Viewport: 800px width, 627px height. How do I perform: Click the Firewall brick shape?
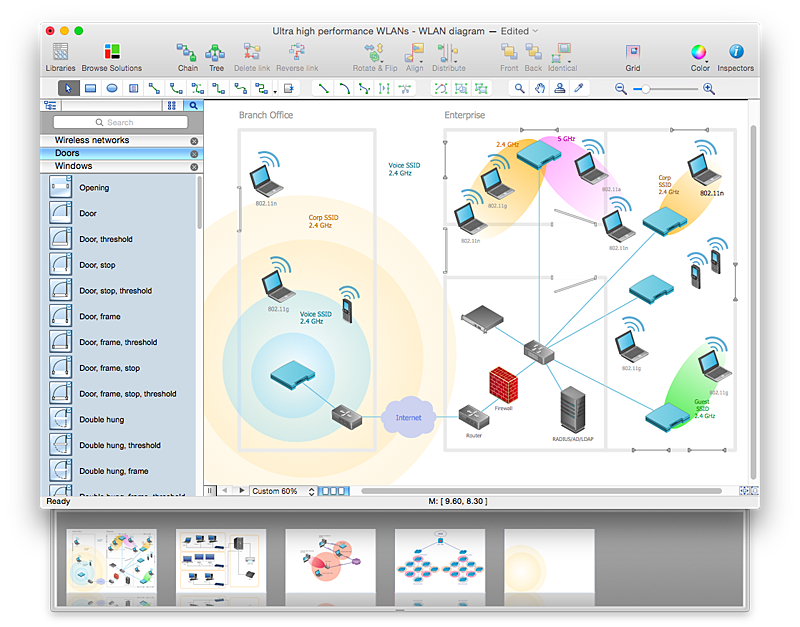point(503,385)
